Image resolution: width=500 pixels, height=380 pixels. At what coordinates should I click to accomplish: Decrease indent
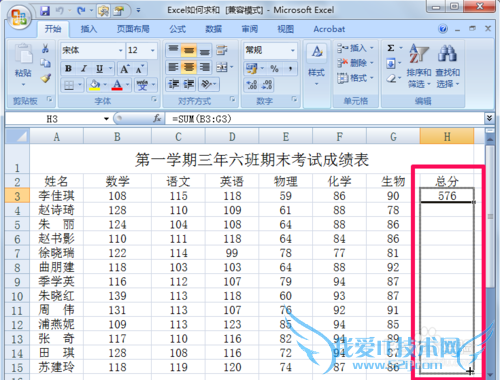coord(174,84)
